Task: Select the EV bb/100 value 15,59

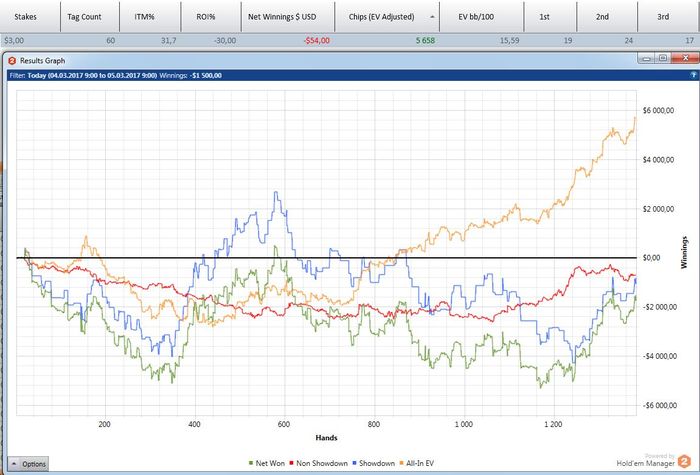Action: pyautogui.click(x=509, y=41)
